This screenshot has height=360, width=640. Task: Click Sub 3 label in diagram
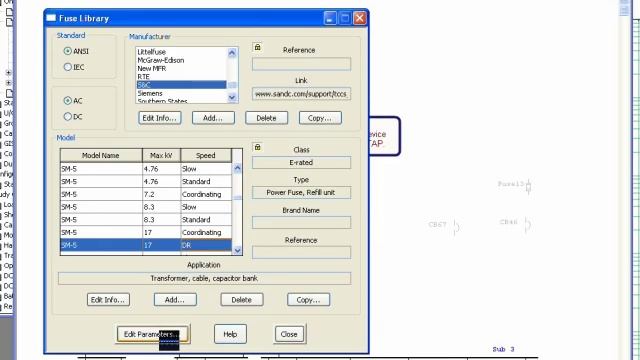pyautogui.click(x=503, y=349)
